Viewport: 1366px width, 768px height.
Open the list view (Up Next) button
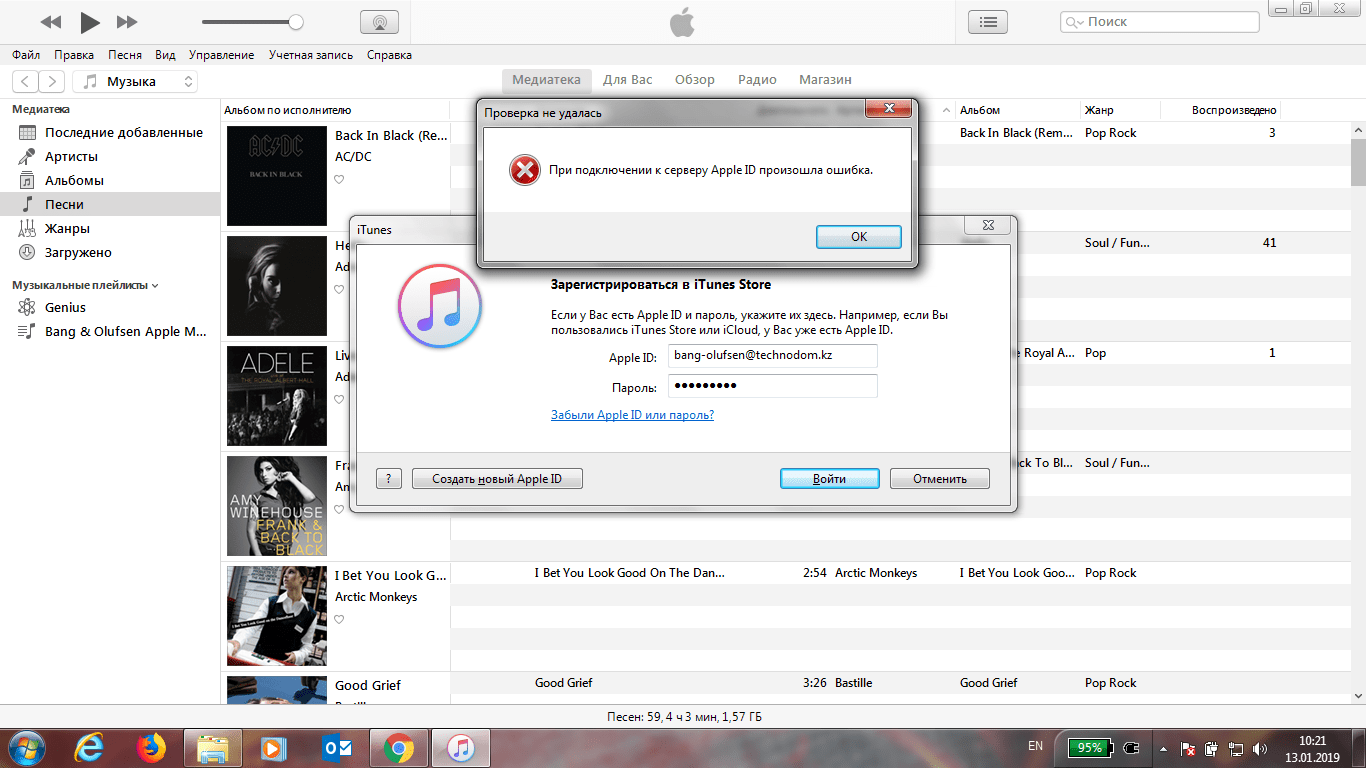[988, 22]
